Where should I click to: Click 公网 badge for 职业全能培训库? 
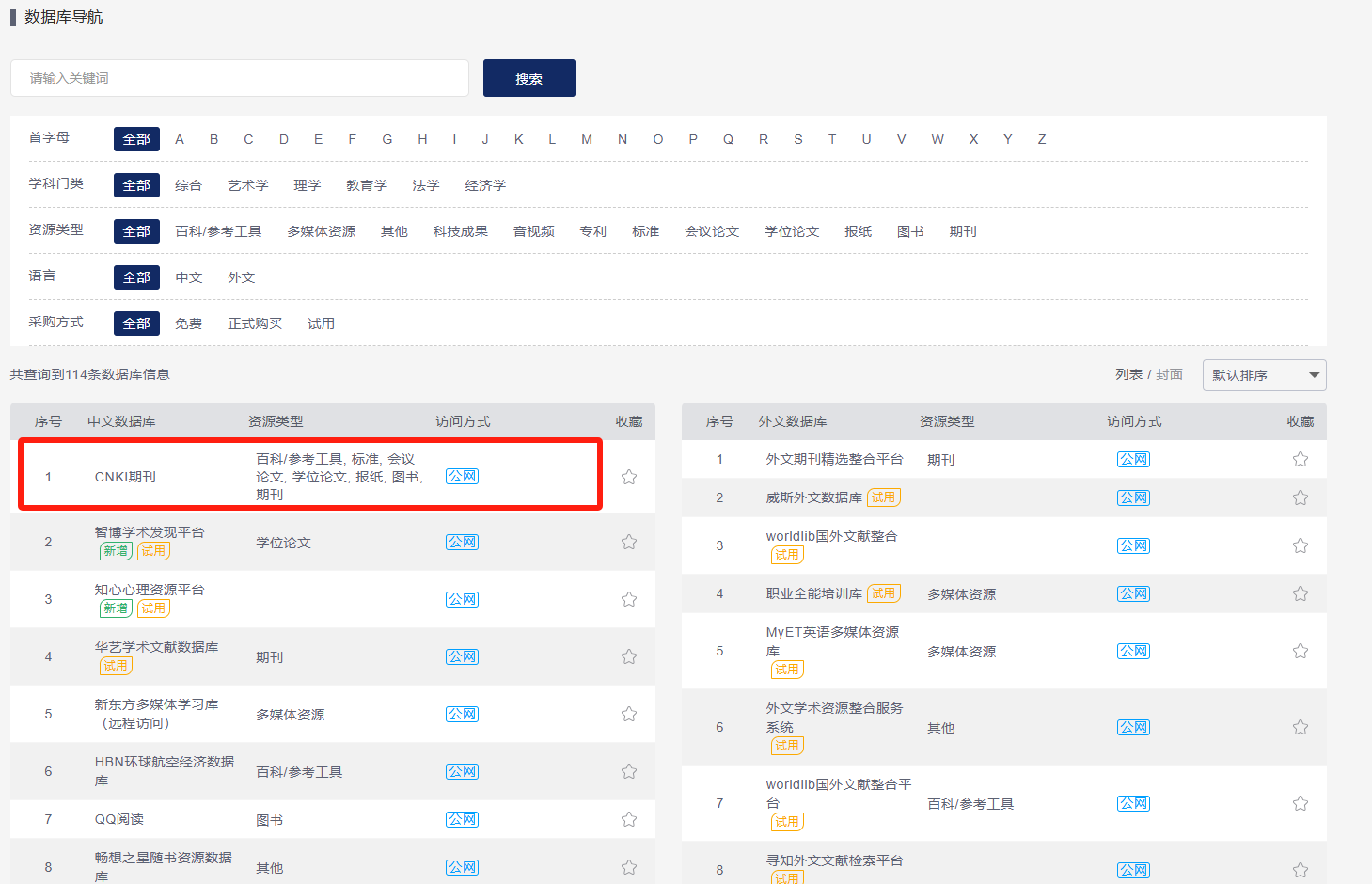[1133, 593]
